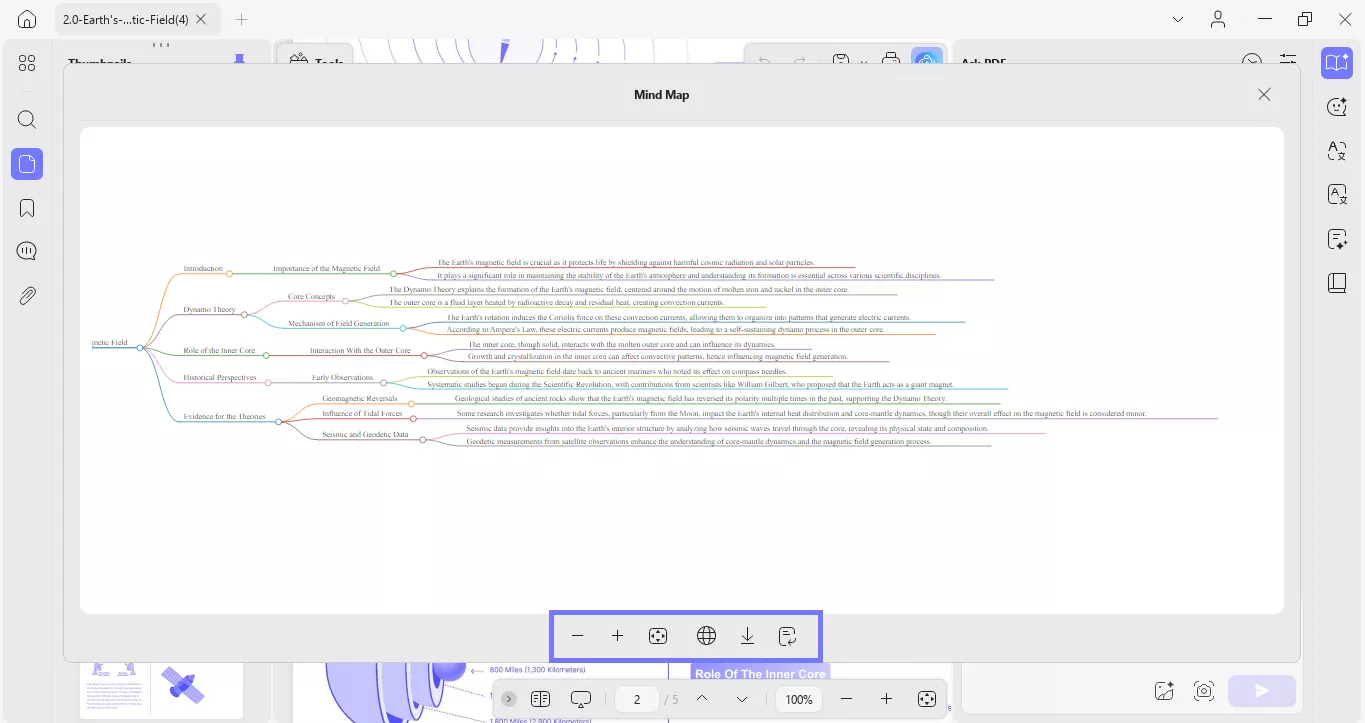
Task: Collapse the Historical Perspectives branch node
Action: [x=268, y=383]
